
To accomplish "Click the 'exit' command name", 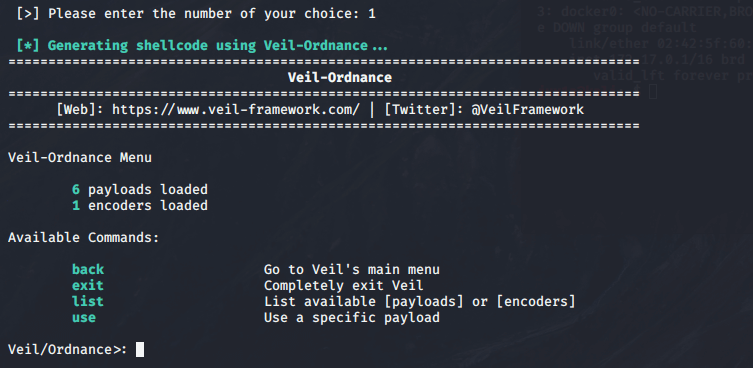I will click(x=88, y=286).
